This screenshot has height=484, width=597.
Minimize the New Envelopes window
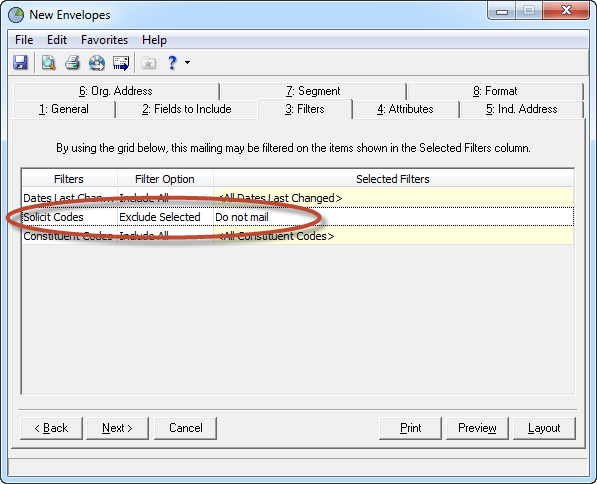tap(502, 11)
